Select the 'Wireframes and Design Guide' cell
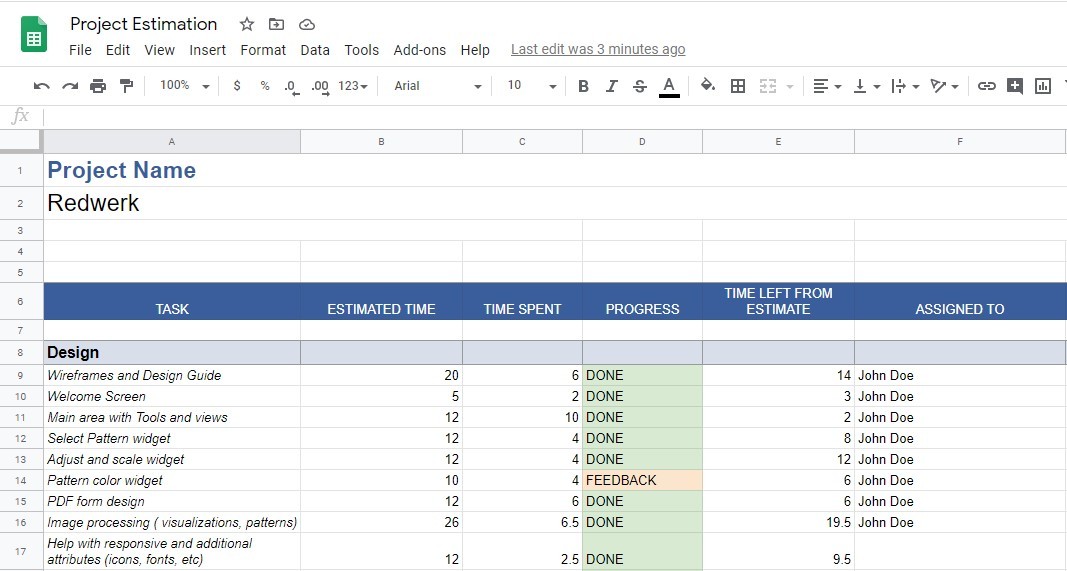The height and width of the screenshot is (571, 1067). pos(171,375)
